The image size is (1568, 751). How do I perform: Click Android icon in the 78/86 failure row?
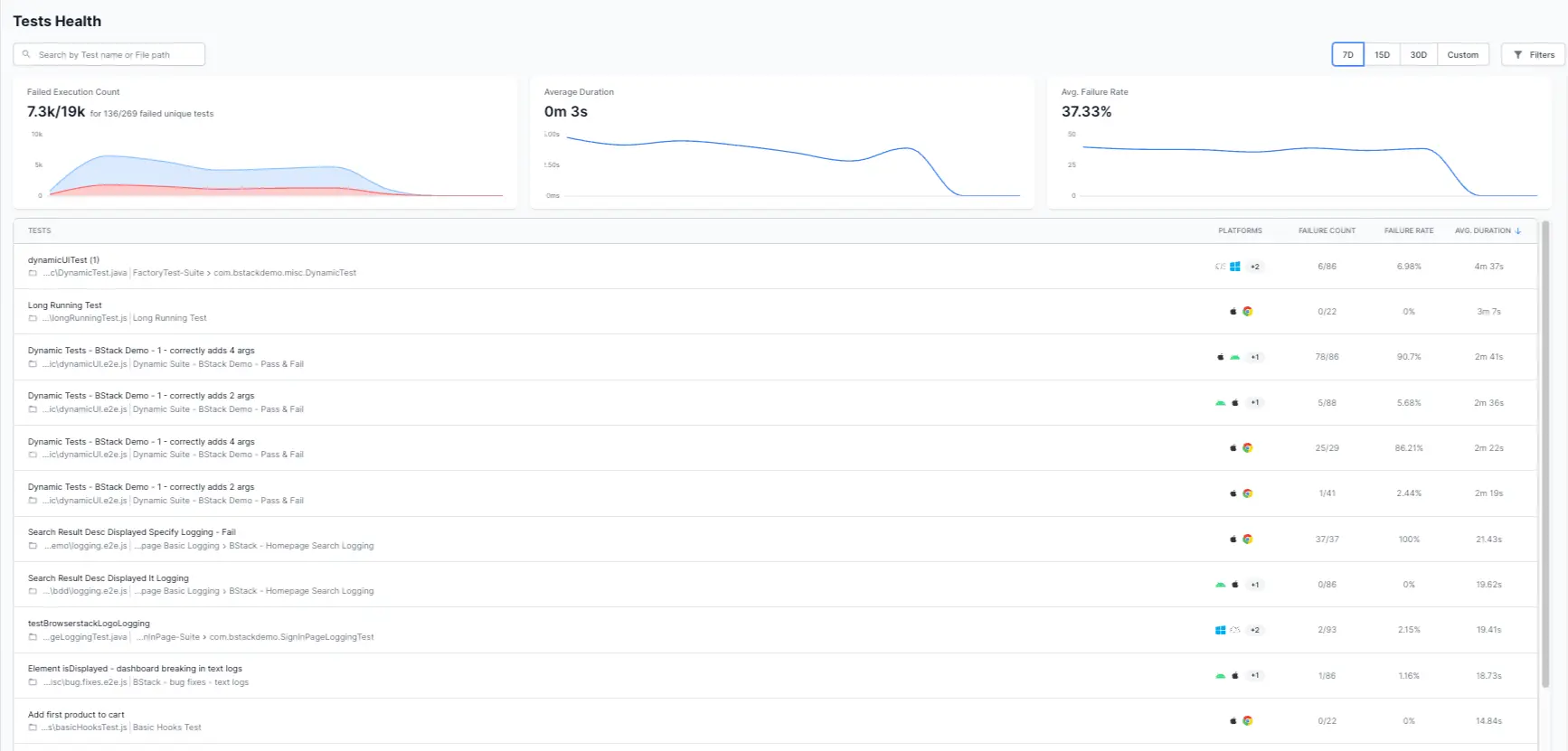click(1234, 357)
